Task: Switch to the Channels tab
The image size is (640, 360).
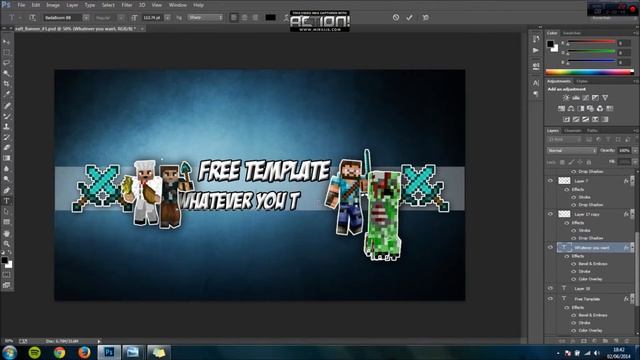Action: point(572,131)
